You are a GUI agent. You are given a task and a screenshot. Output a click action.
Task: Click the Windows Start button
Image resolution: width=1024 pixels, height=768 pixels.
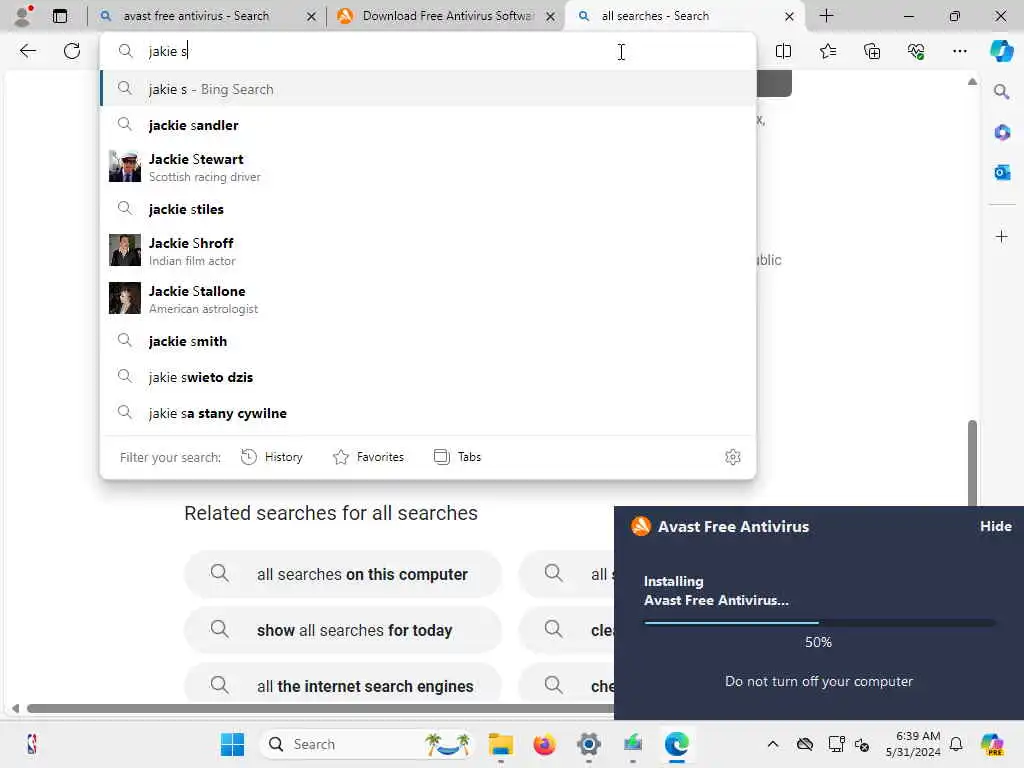click(232, 744)
